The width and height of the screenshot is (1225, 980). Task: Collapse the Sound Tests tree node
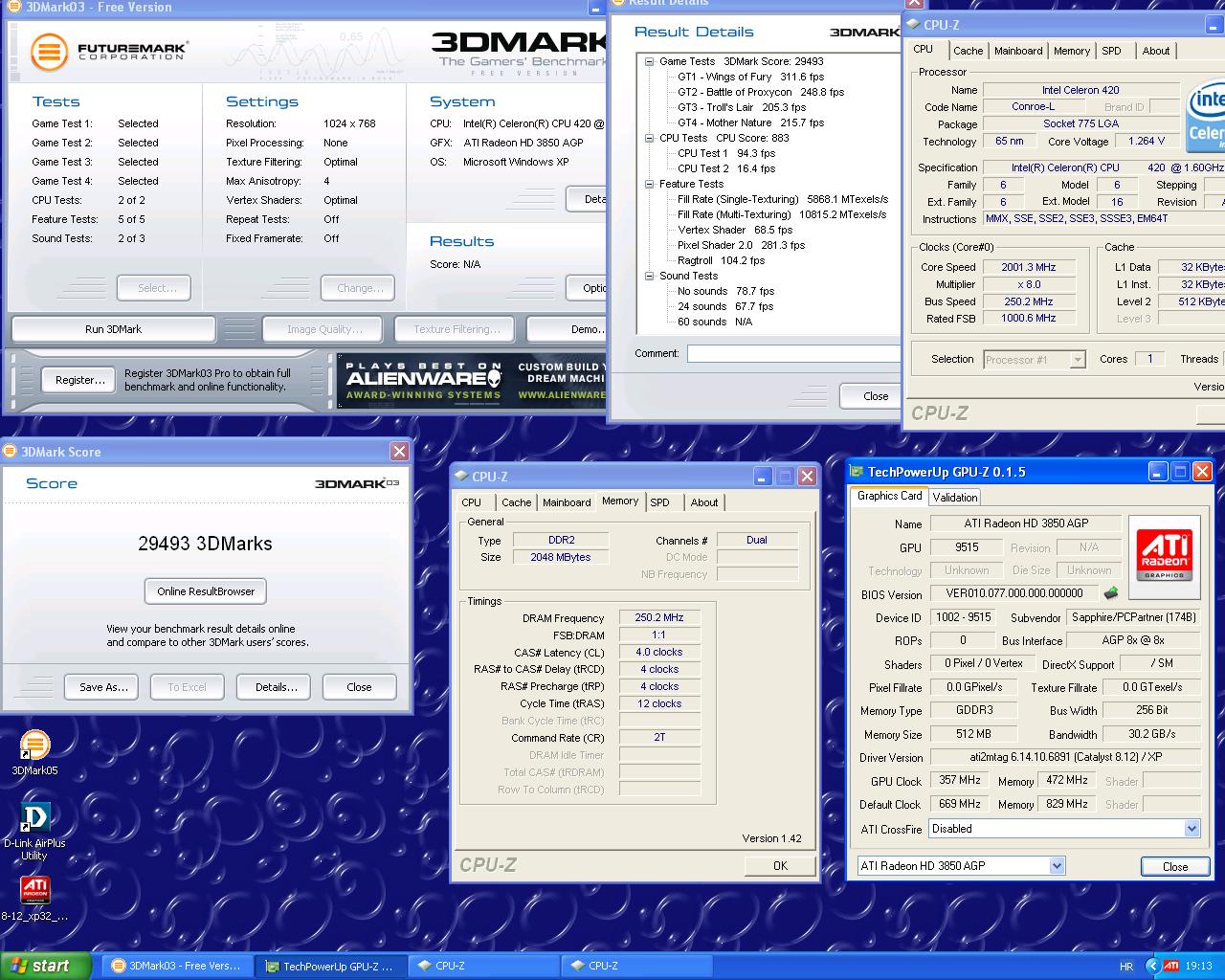click(x=649, y=276)
